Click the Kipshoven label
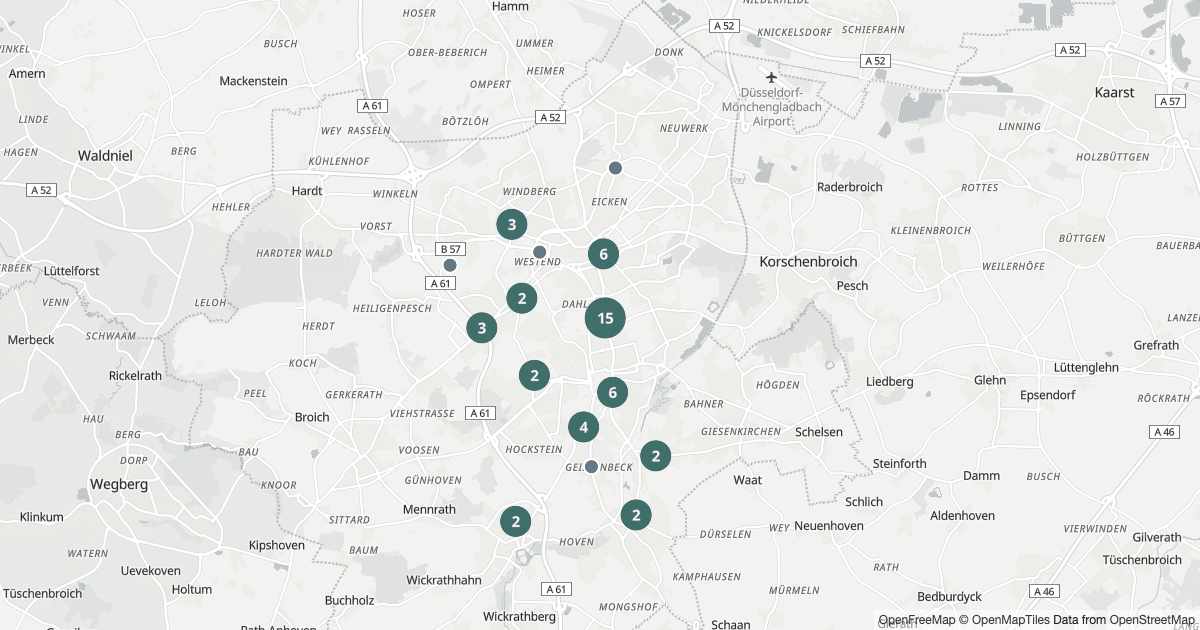This screenshot has height=630, width=1200. pos(279,545)
